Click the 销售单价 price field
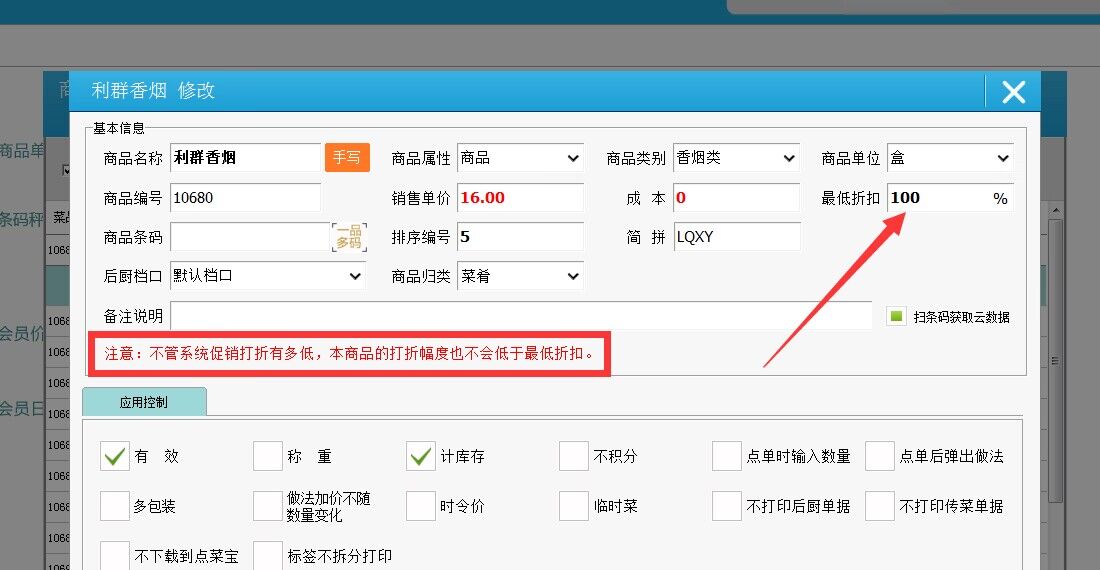The height and width of the screenshot is (570, 1100). click(520, 198)
